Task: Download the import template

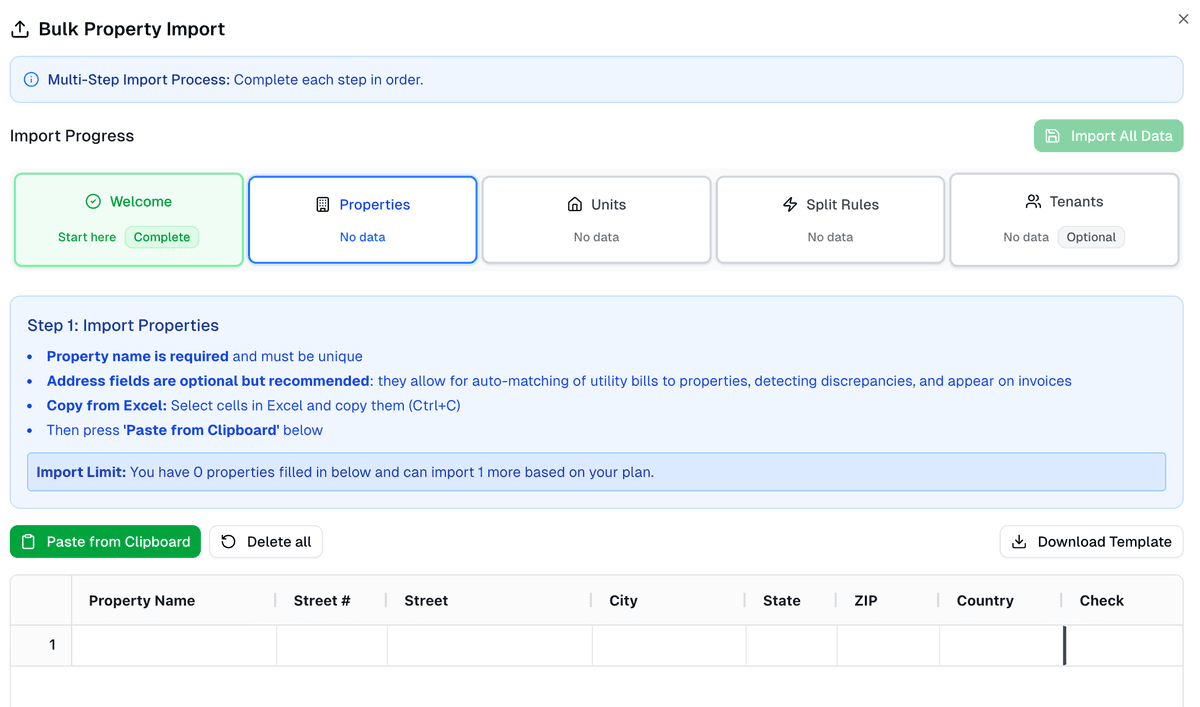Action: pos(1091,541)
